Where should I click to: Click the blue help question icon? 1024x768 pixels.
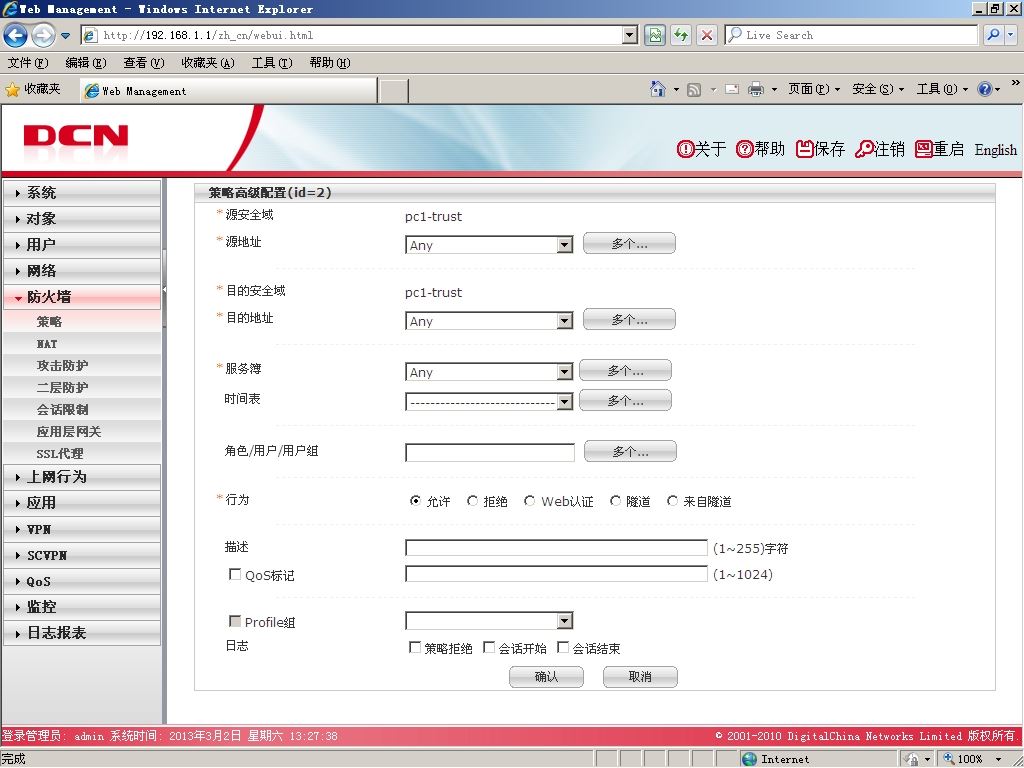[x=984, y=89]
